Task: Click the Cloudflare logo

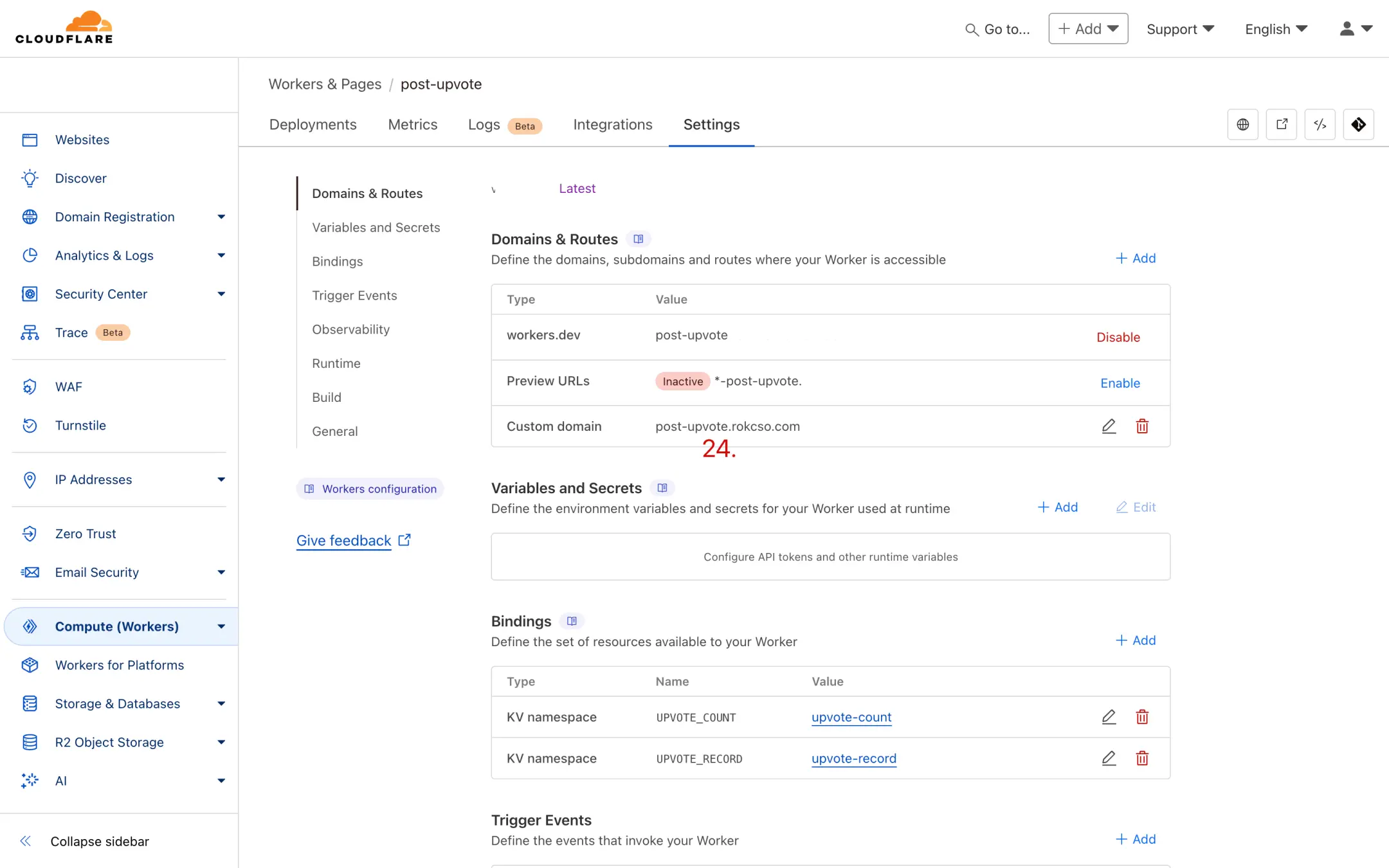Action: (64, 28)
